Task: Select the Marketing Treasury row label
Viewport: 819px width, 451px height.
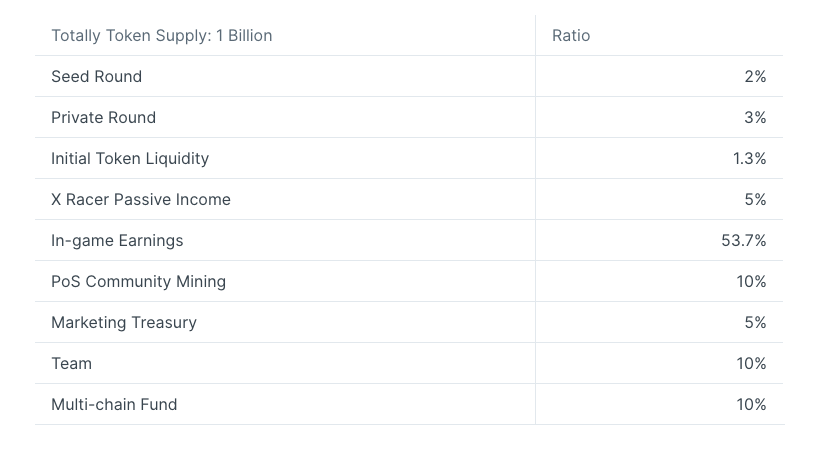Action: tap(124, 323)
